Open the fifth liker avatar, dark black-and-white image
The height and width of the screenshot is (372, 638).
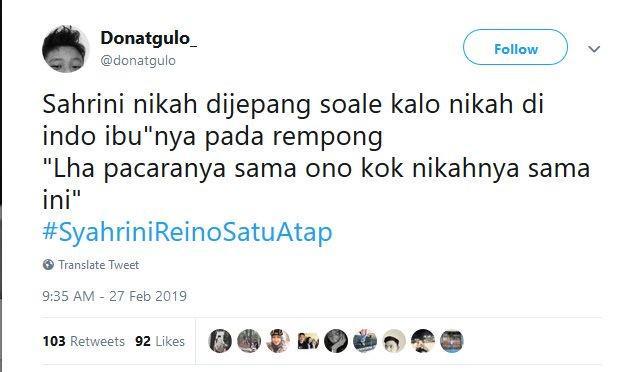(336, 341)
